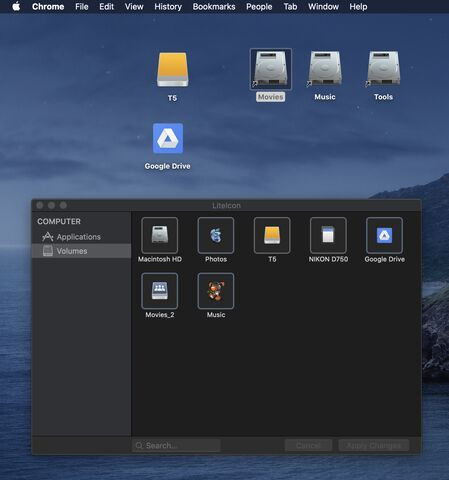Open the Apple menu

pos(16,6)
